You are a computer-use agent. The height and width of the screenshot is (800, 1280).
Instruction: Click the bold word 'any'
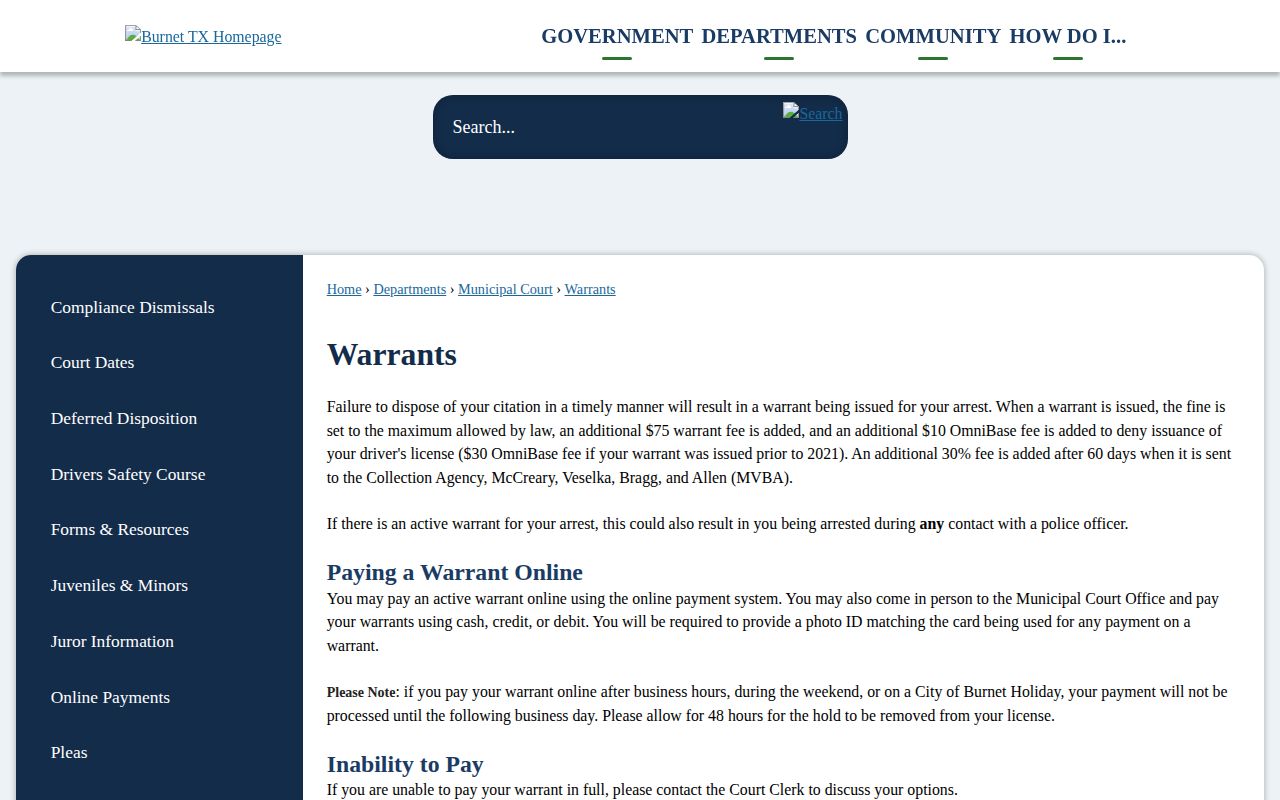(x=932, y=524)
